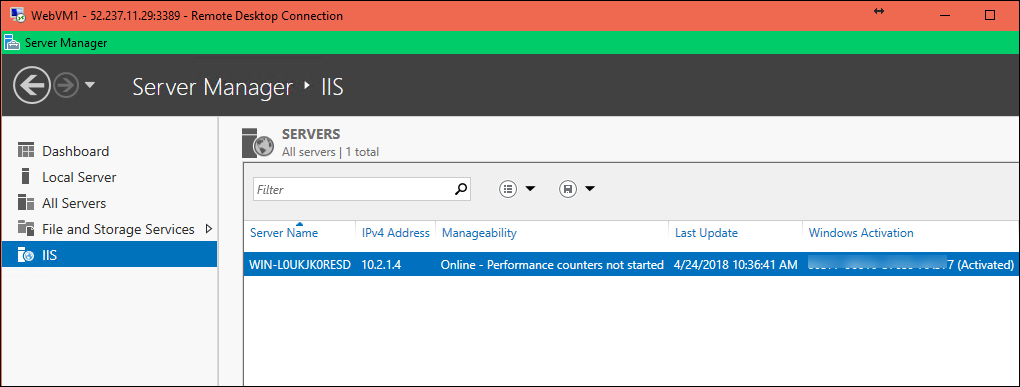
Task: Click the magnifier search icon in Filter
Action: coord(461,189)
